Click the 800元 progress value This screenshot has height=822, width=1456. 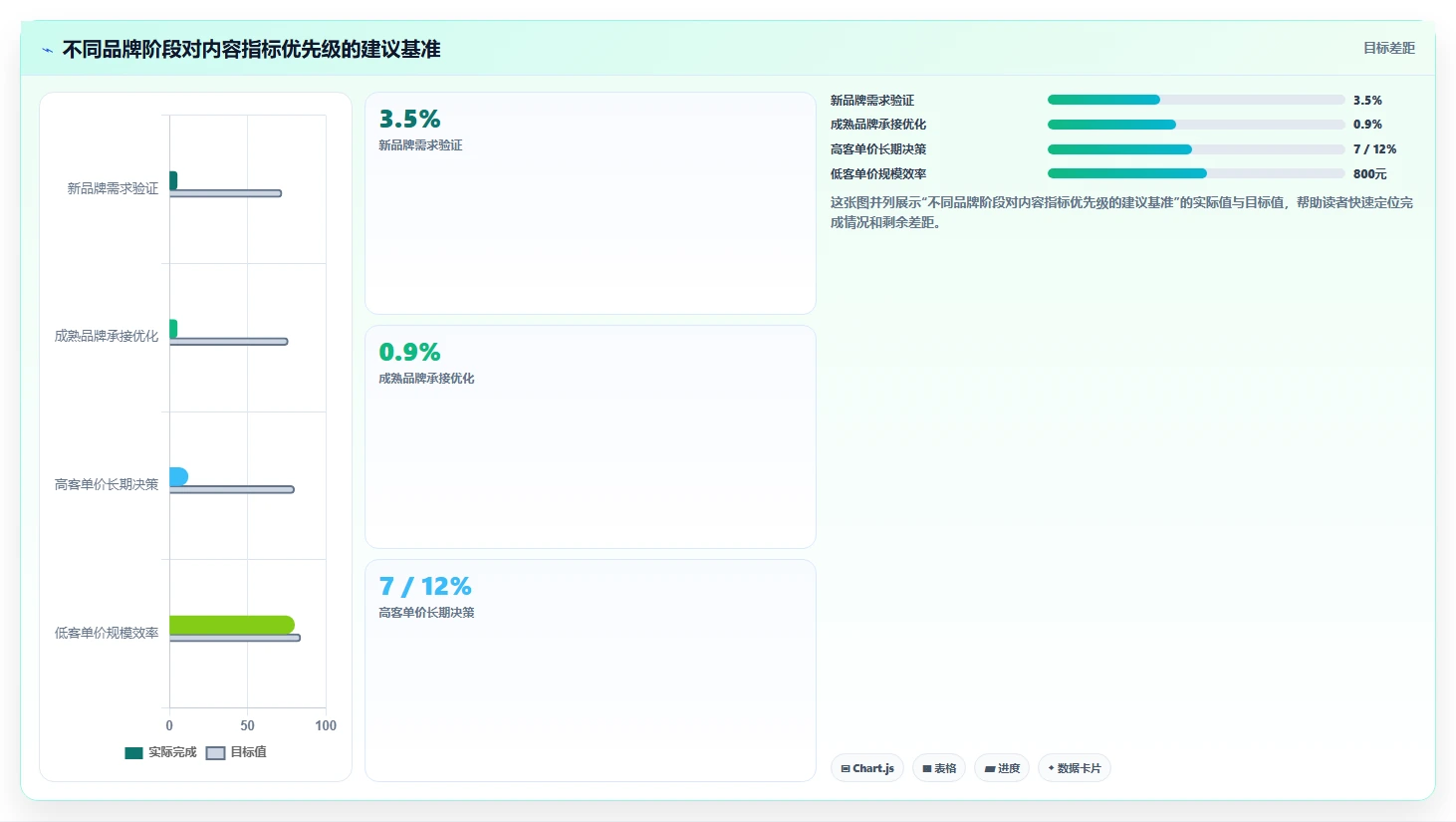[x=1369, y=174]
